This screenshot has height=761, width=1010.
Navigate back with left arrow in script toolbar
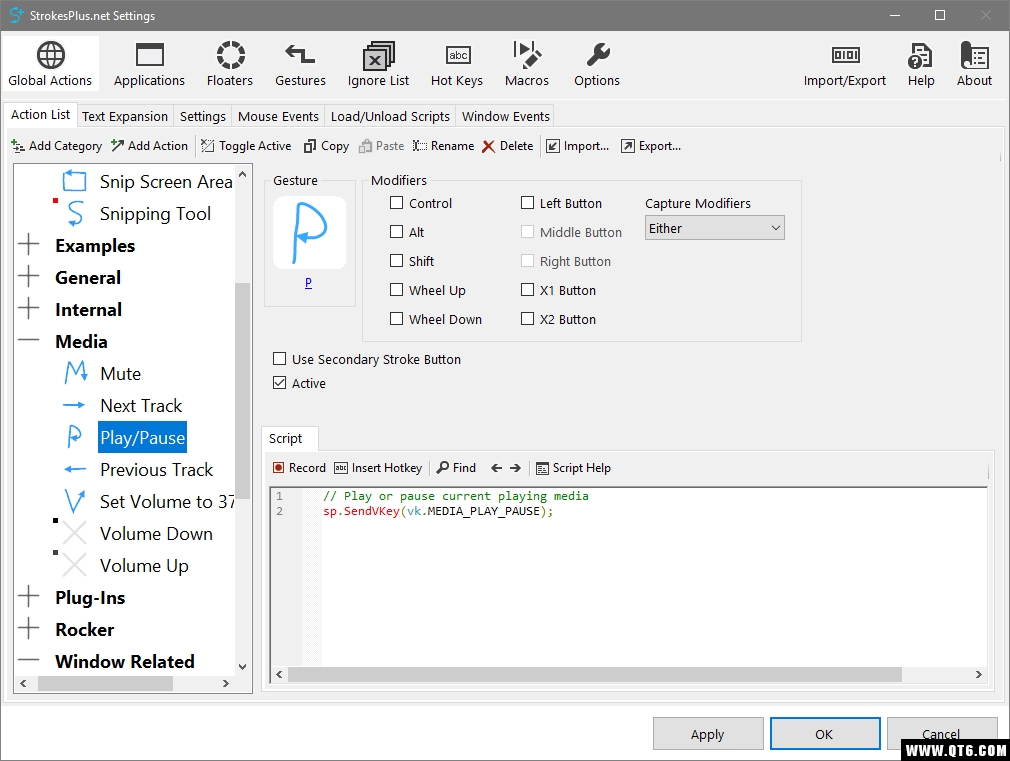click(x=497, y=468)
